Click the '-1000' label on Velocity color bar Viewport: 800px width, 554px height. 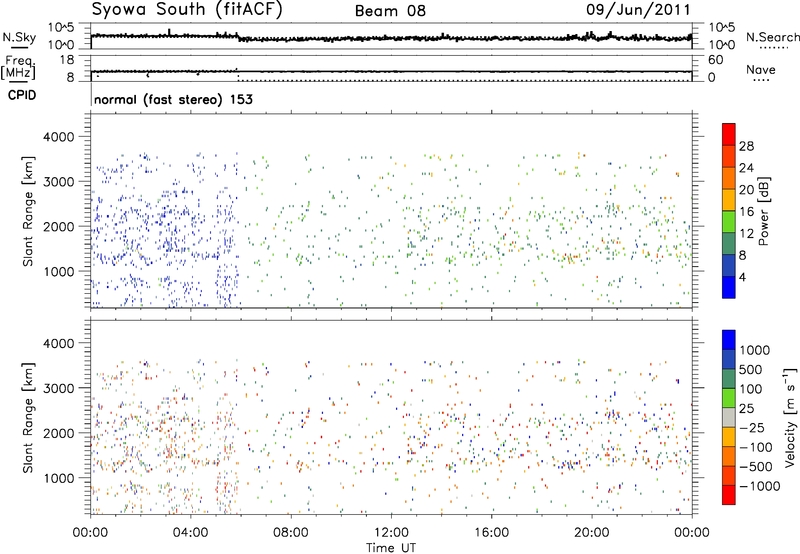click(760, 486)
